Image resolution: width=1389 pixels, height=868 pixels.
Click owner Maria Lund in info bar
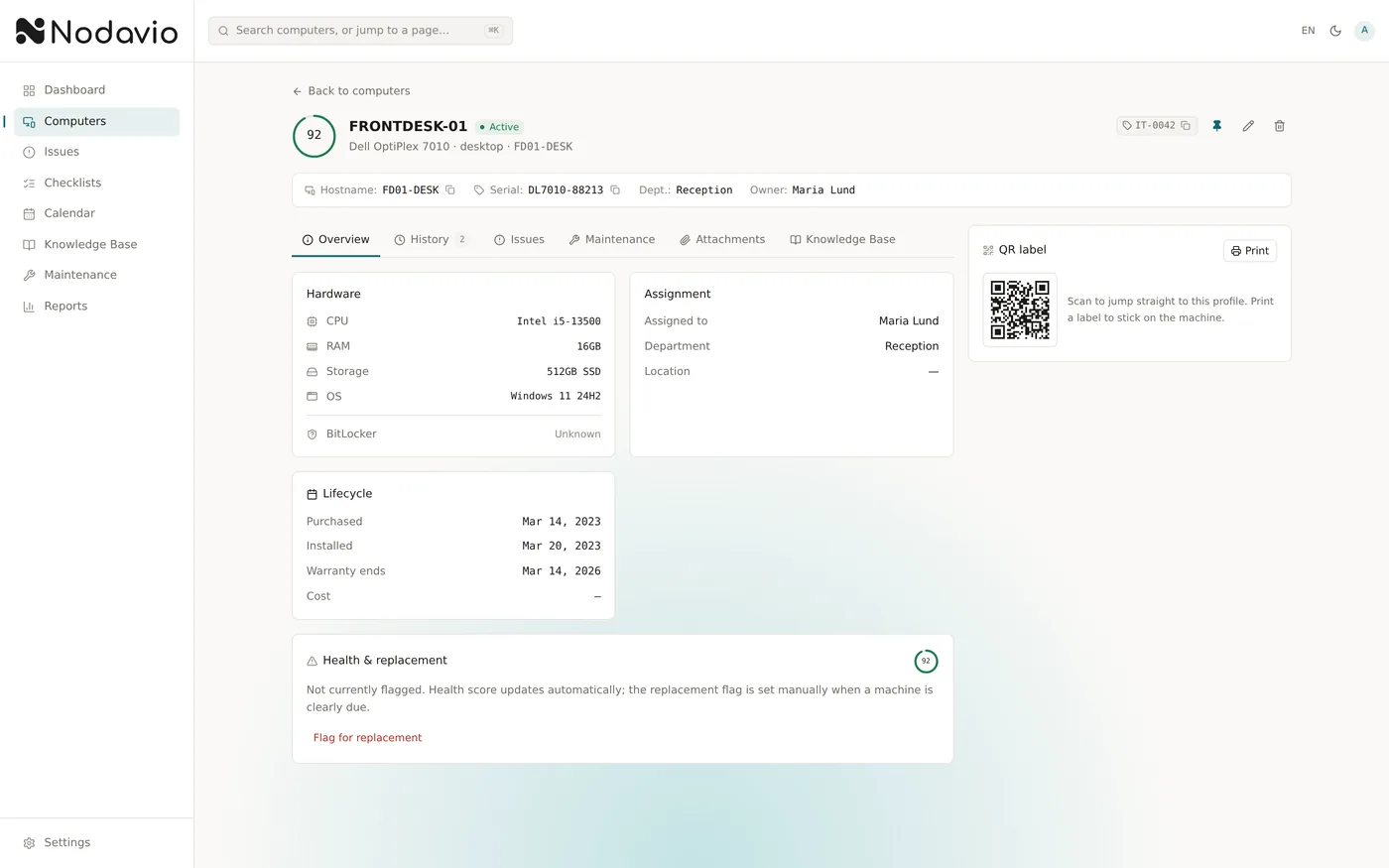pyautogui.click(x=823, y=190)
